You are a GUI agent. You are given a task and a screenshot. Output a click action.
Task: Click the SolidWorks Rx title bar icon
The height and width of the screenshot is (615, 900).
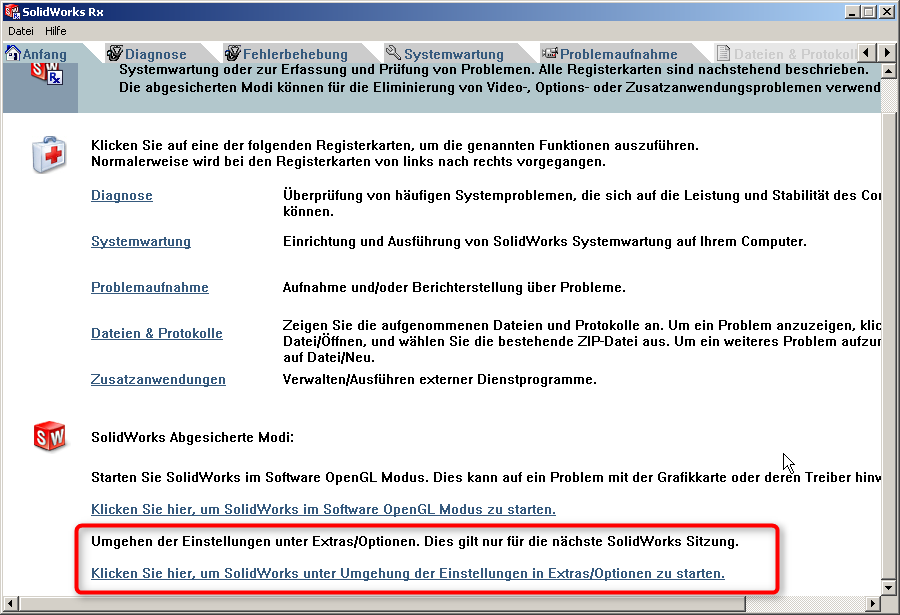click(11, 11)
